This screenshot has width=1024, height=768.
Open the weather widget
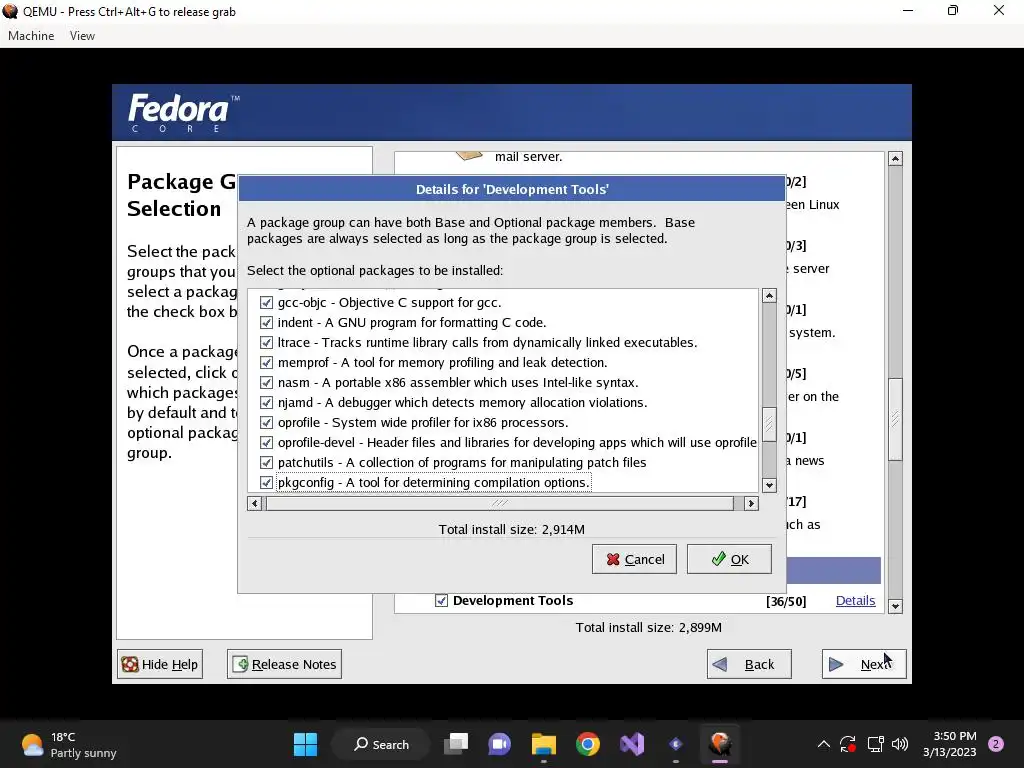click(x=69, y=744)
